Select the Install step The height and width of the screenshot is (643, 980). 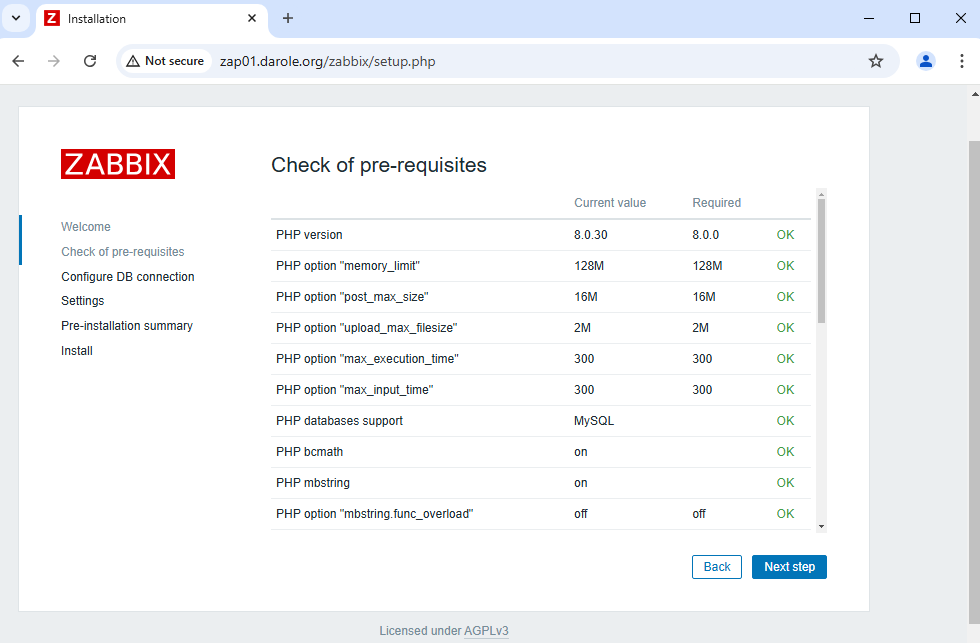(77, 351)
